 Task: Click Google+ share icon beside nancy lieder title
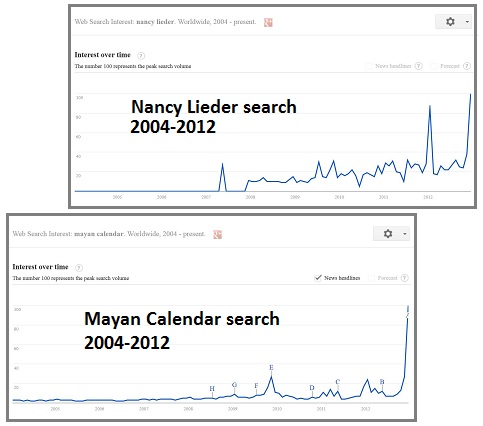point(268,23)
